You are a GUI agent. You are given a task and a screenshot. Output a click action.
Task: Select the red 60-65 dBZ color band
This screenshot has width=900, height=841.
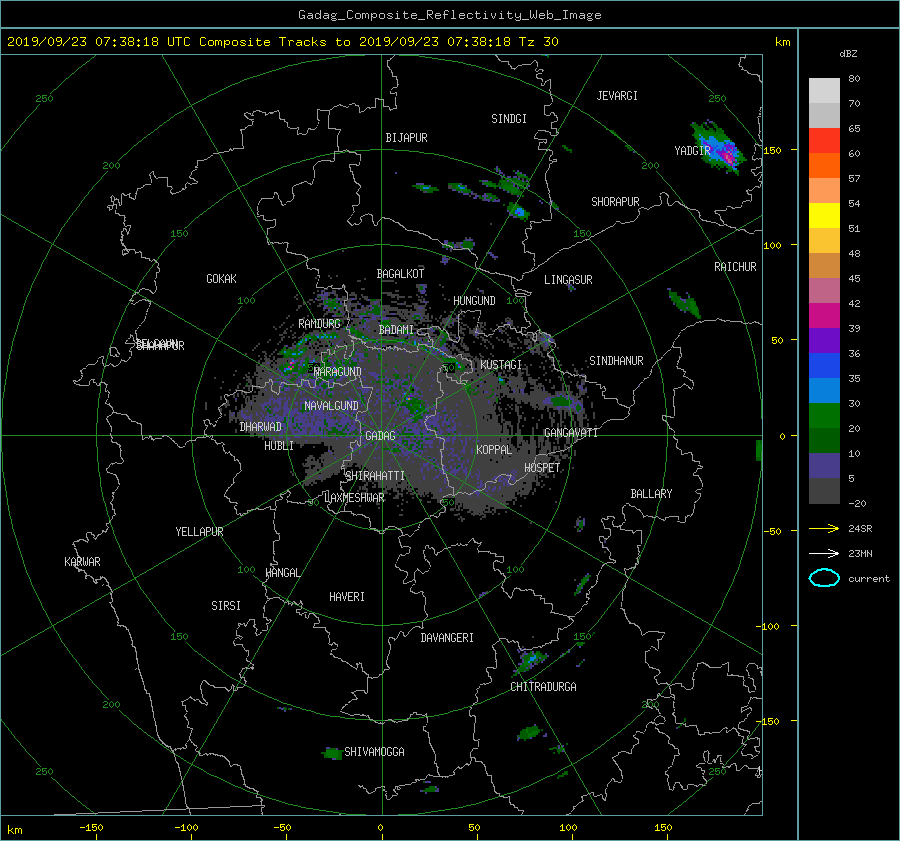(x=824, y=141)
